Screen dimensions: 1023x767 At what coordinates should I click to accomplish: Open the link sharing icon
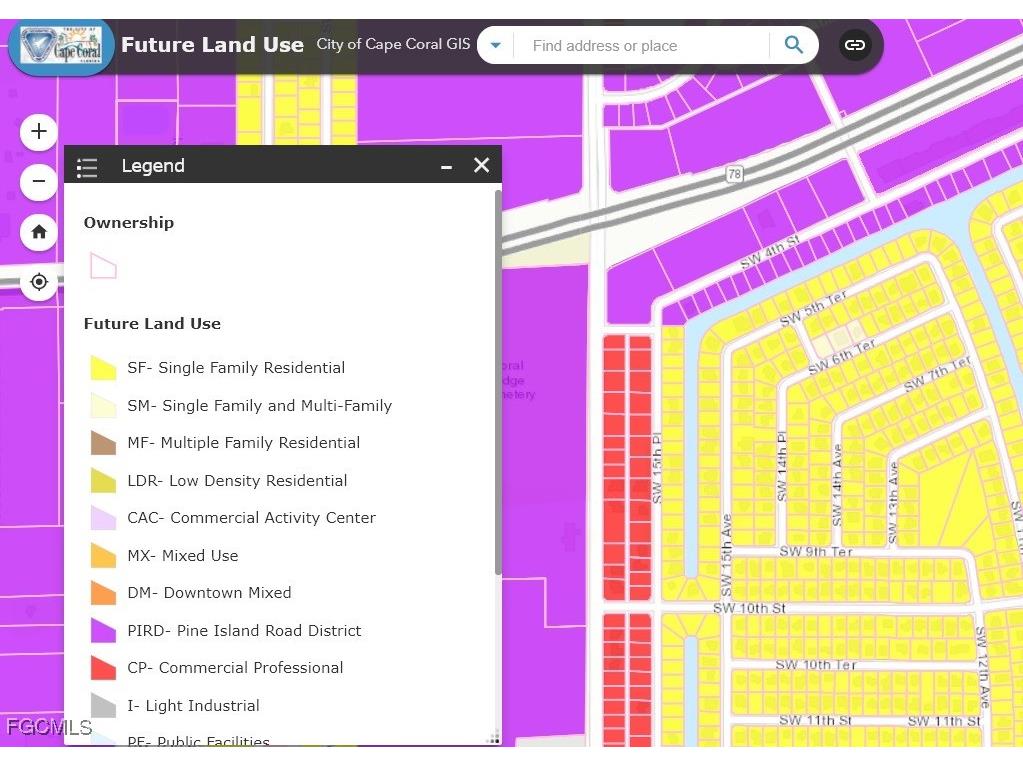pyautogui.click(x=855, y=44)
